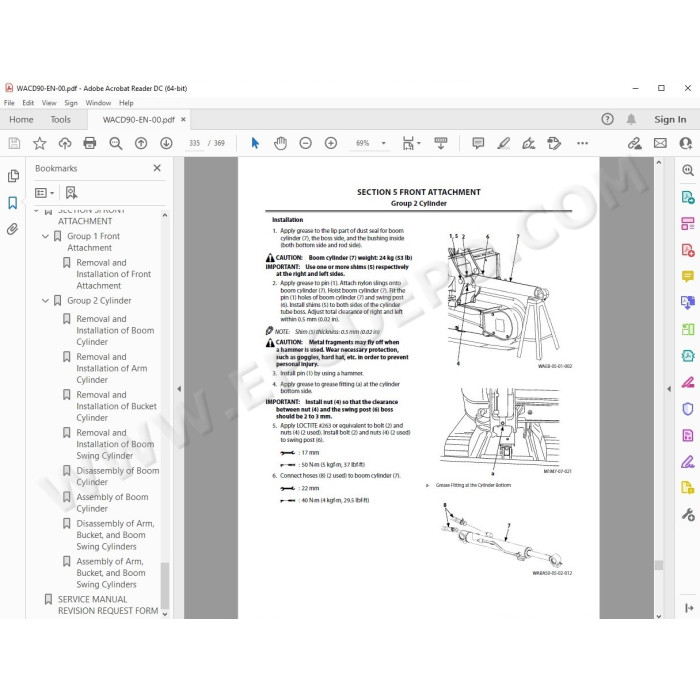Open Removal and Installation of Boom Cylinder bookmark

pyautogui.click(x=115, y=330)
